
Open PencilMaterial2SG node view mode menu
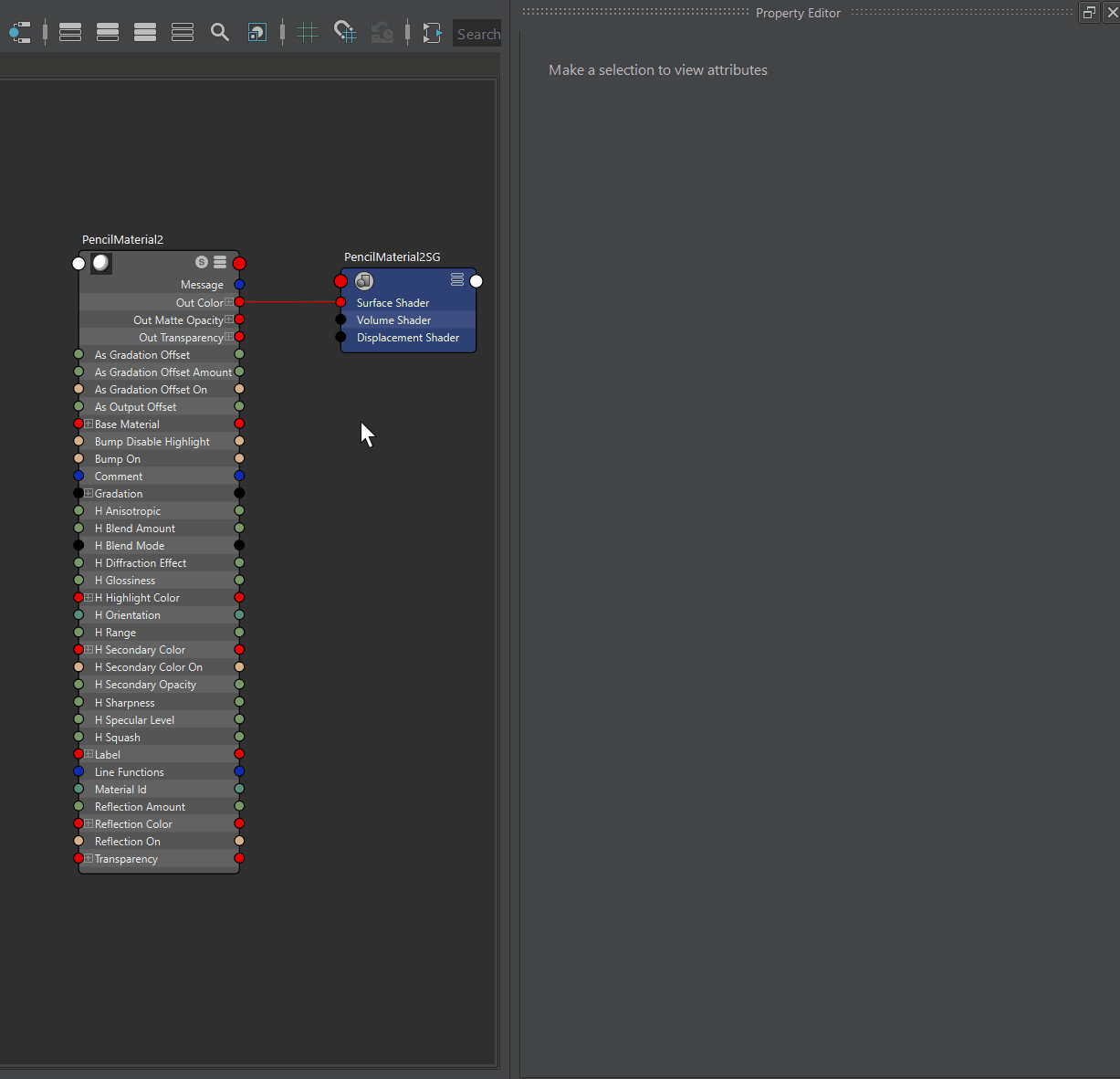click(x=457, y=280)
